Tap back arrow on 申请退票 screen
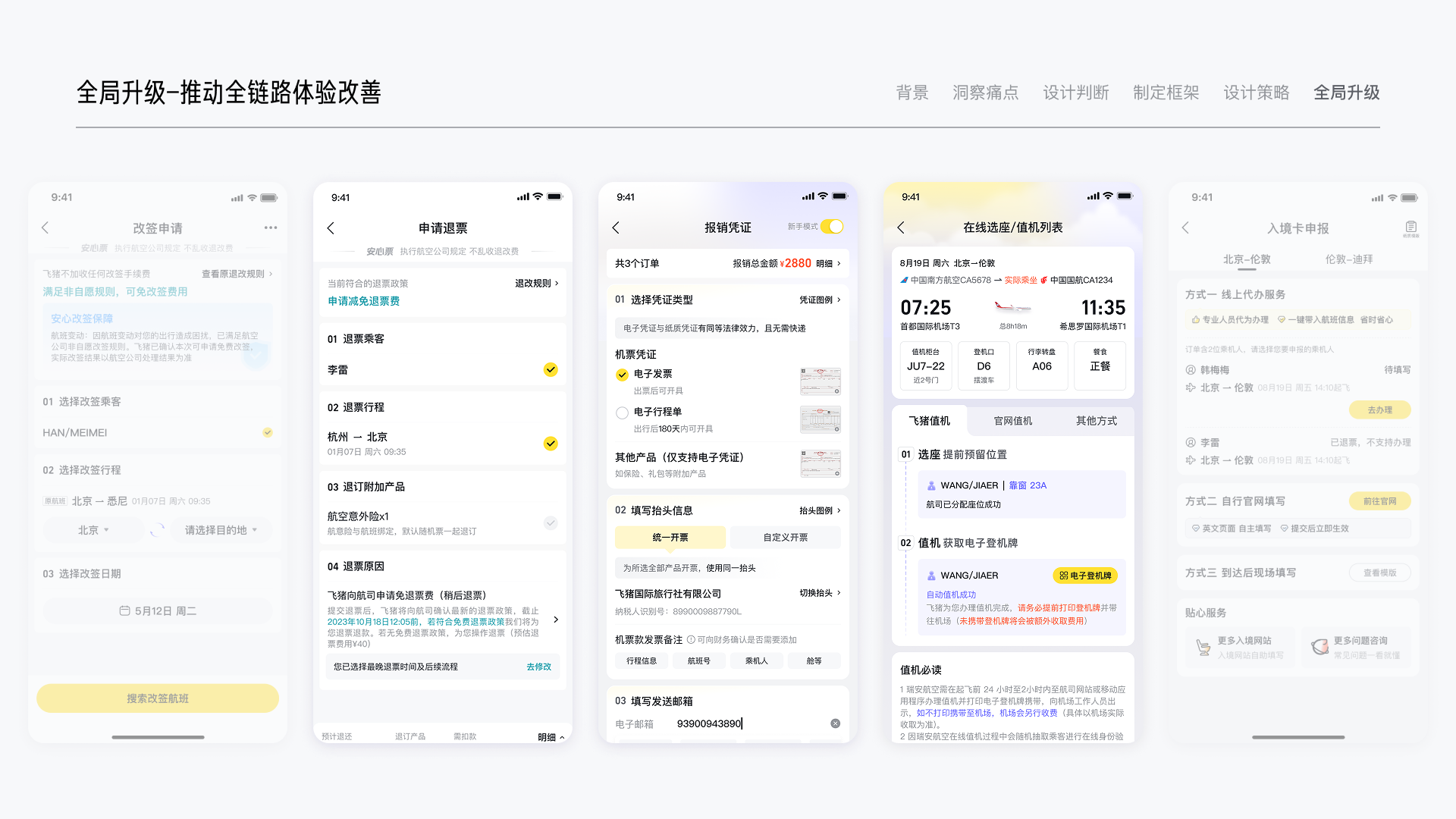The width and height of the screenshot is (1456, 819). [331, 228]
